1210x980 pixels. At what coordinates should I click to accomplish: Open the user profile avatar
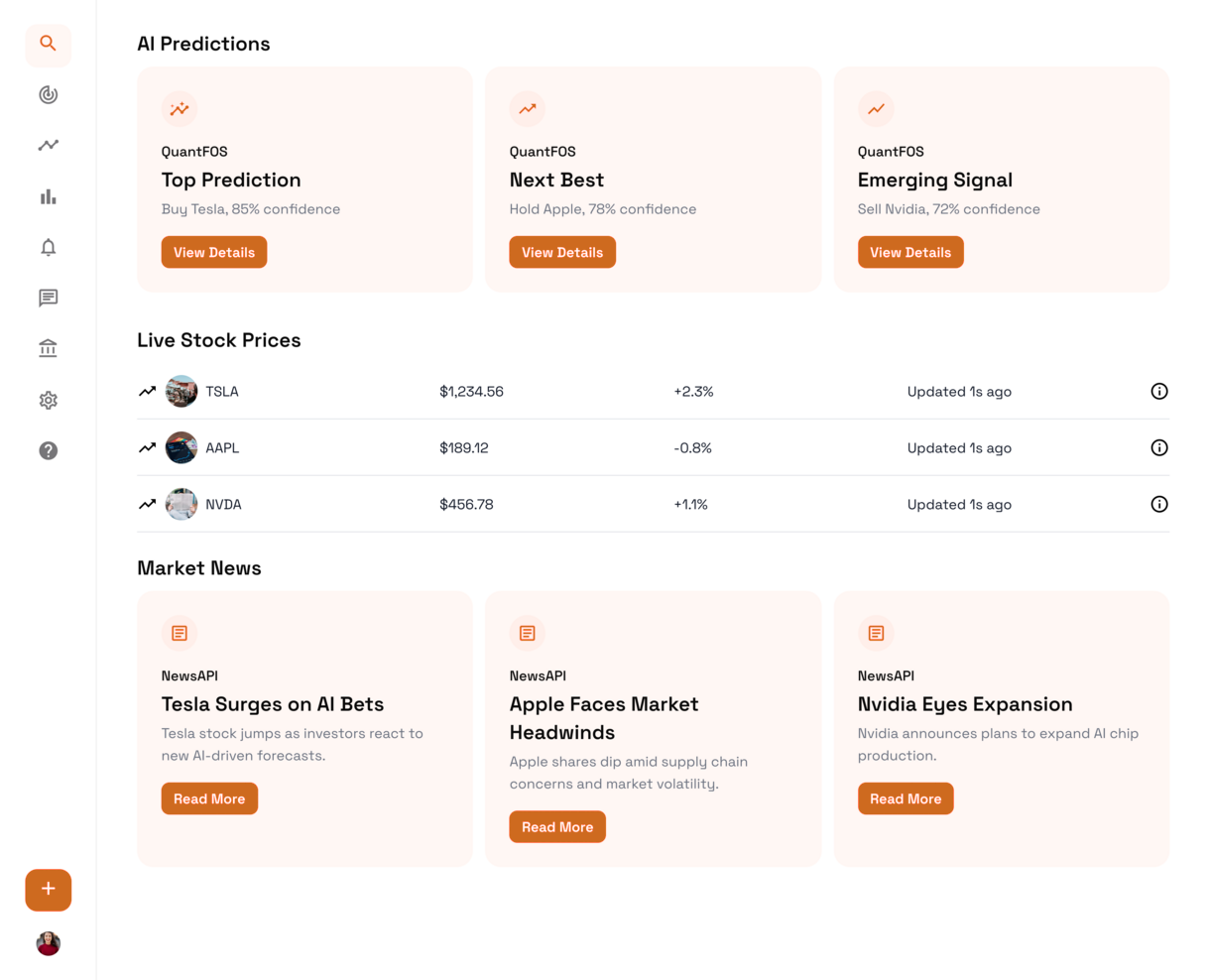click(48, 943)
